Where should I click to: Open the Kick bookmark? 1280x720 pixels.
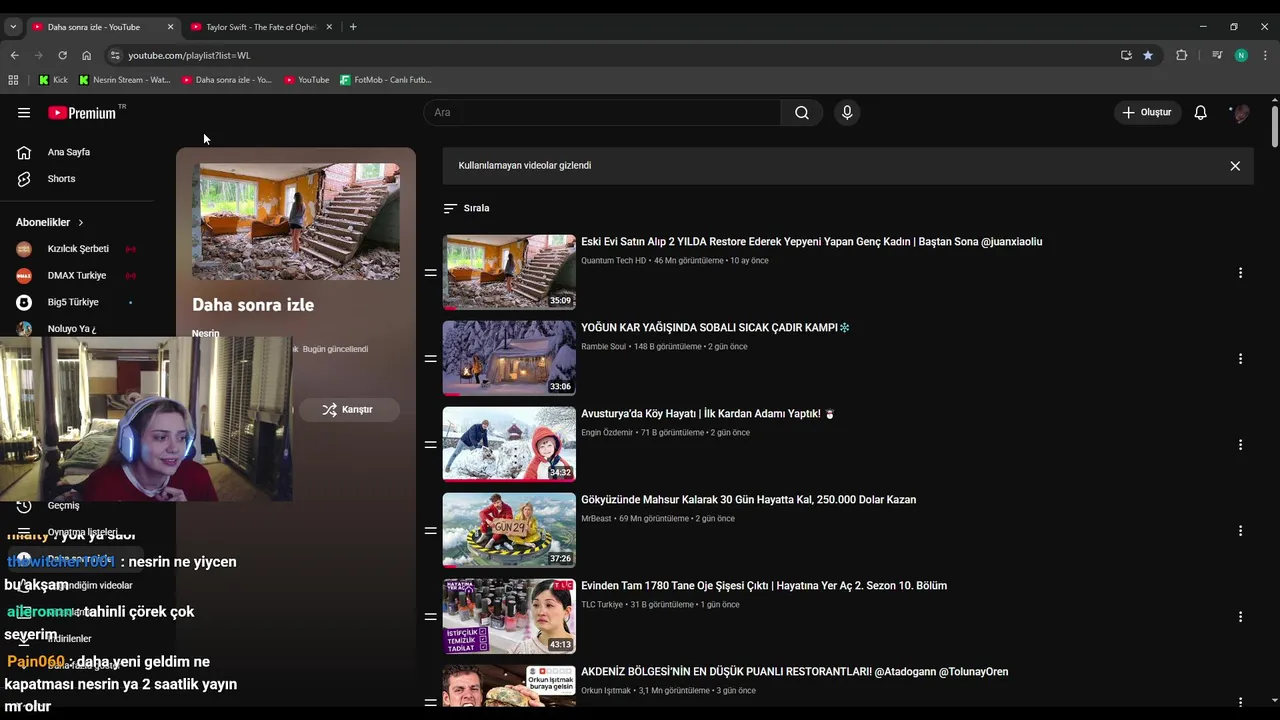53,80
